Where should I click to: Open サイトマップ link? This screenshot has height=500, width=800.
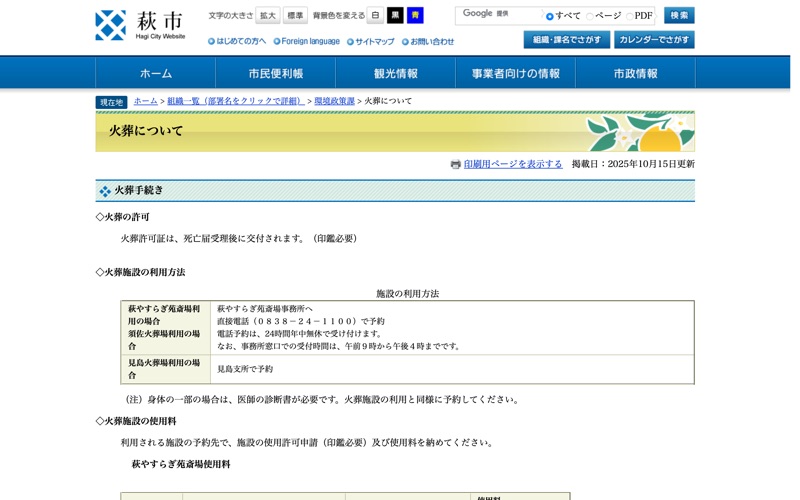pyautogui.click(x=371, y=41)
